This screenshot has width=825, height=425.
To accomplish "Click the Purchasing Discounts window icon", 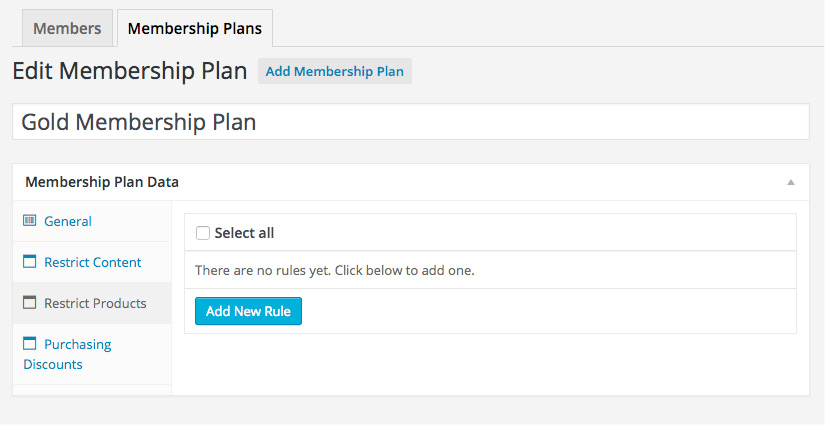I will [29, 343].
